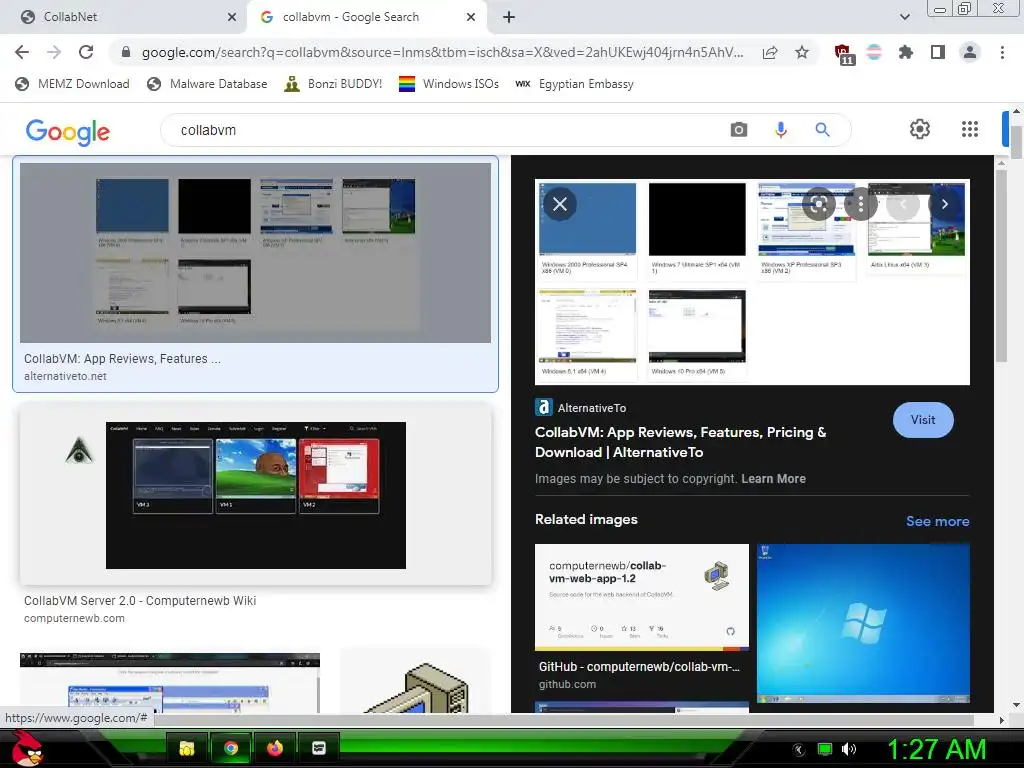The width and height of the screenshot is (1024, 768).
Task: Open Egyptian Embassy bookmark
Action: click(575, 84)
